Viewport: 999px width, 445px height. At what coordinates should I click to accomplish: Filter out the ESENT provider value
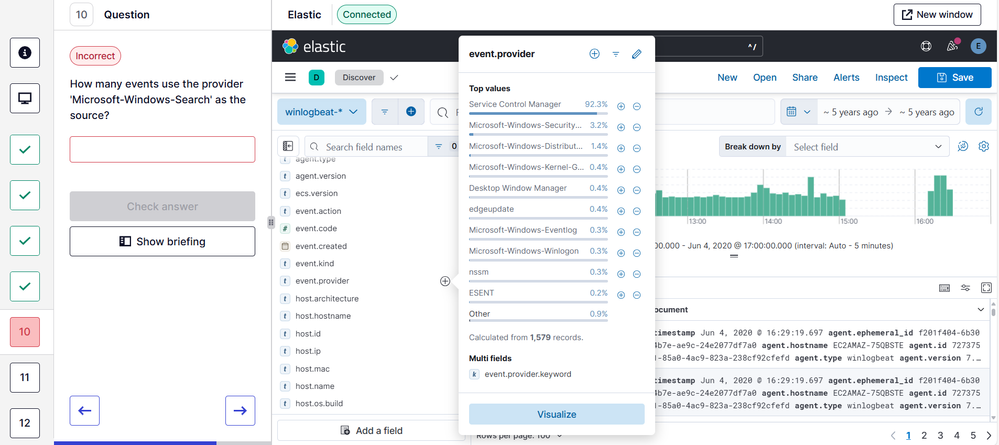[636, 294]
